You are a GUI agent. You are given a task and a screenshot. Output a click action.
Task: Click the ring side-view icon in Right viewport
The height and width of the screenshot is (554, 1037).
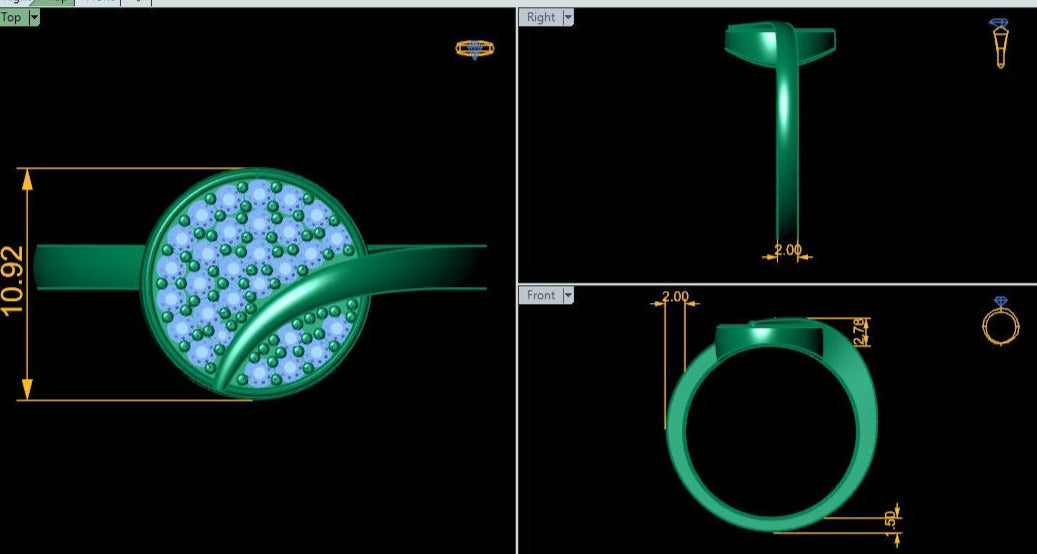[x=999, y=43]
